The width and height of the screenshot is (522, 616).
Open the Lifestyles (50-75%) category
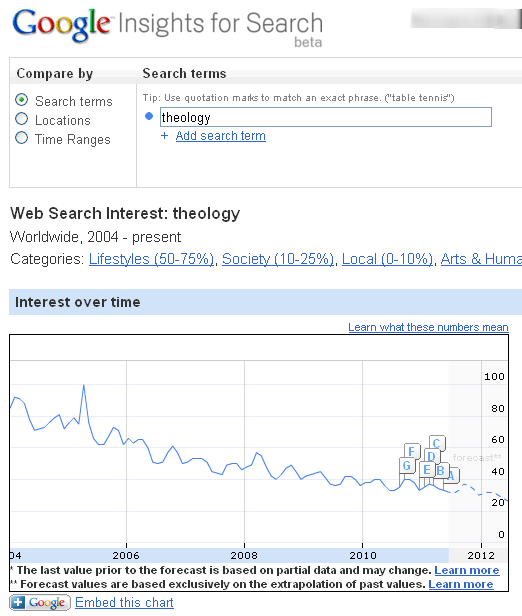click(152, 259)
